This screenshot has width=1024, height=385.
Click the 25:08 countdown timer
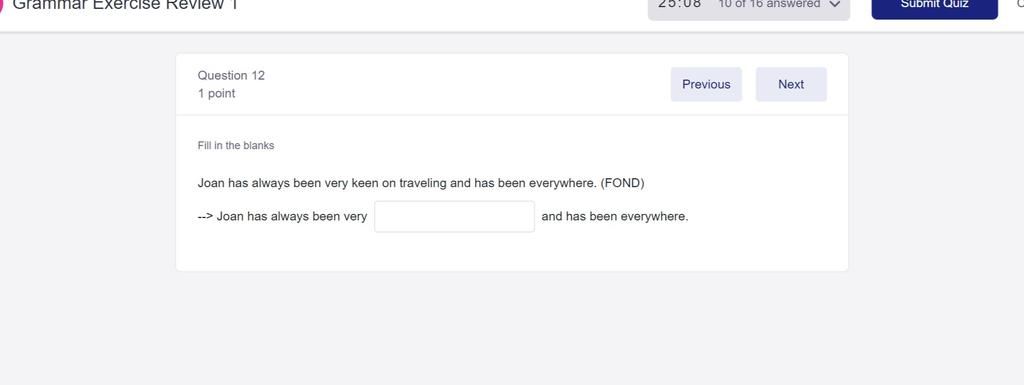coord(680,4)
